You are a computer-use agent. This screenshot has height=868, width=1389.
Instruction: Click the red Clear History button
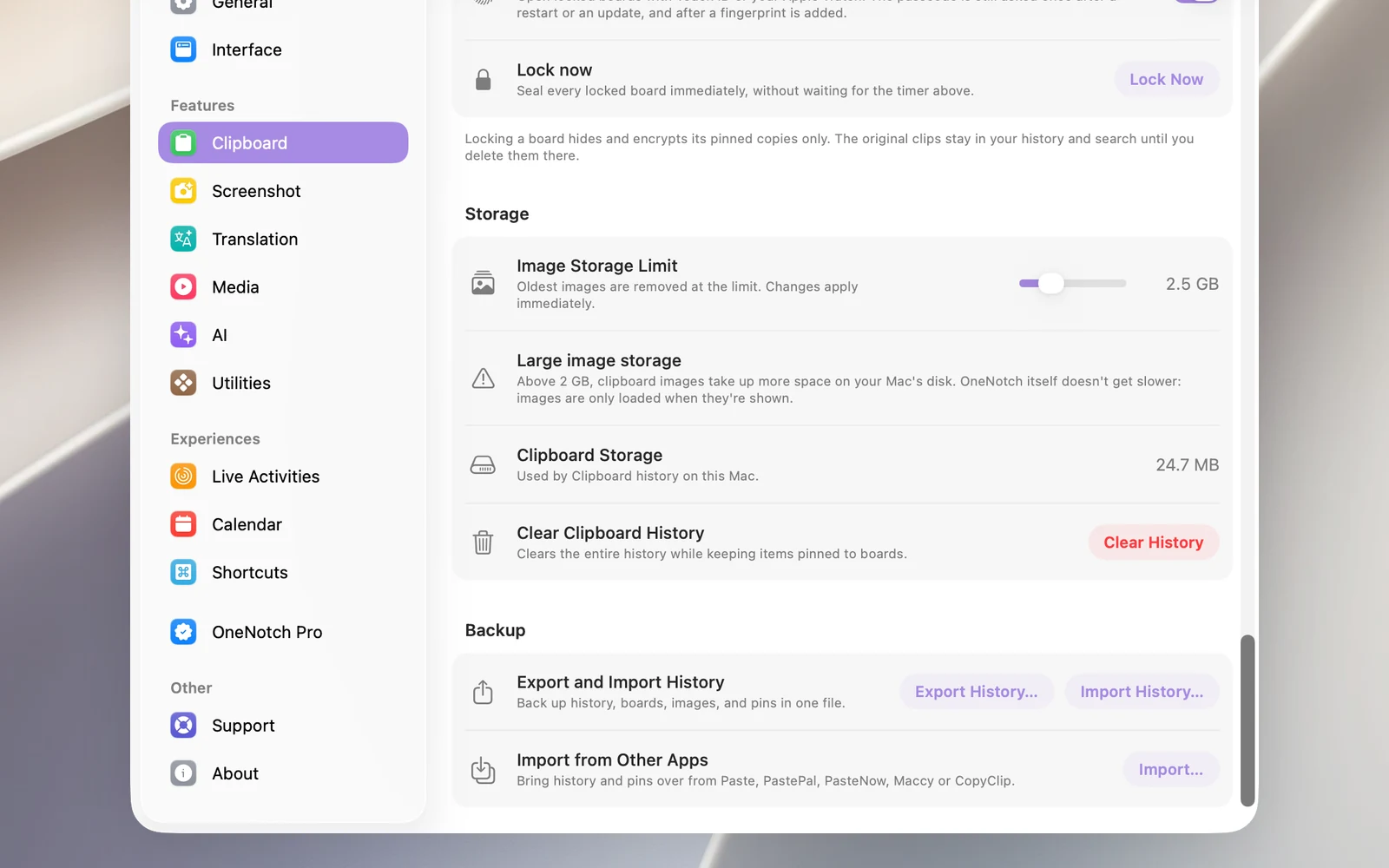(1153, 542)
